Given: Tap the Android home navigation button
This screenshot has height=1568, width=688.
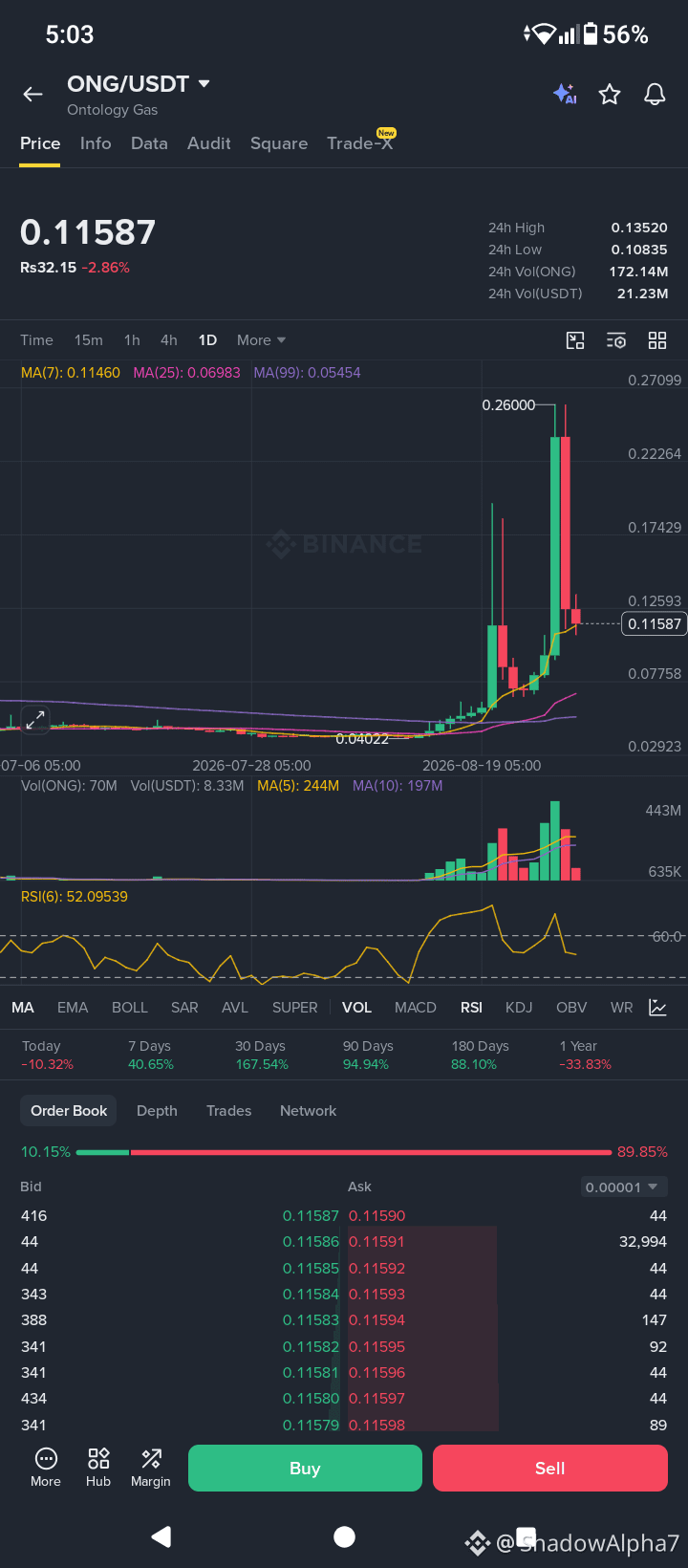Looking at the screenshot, I should point(344,1536).
